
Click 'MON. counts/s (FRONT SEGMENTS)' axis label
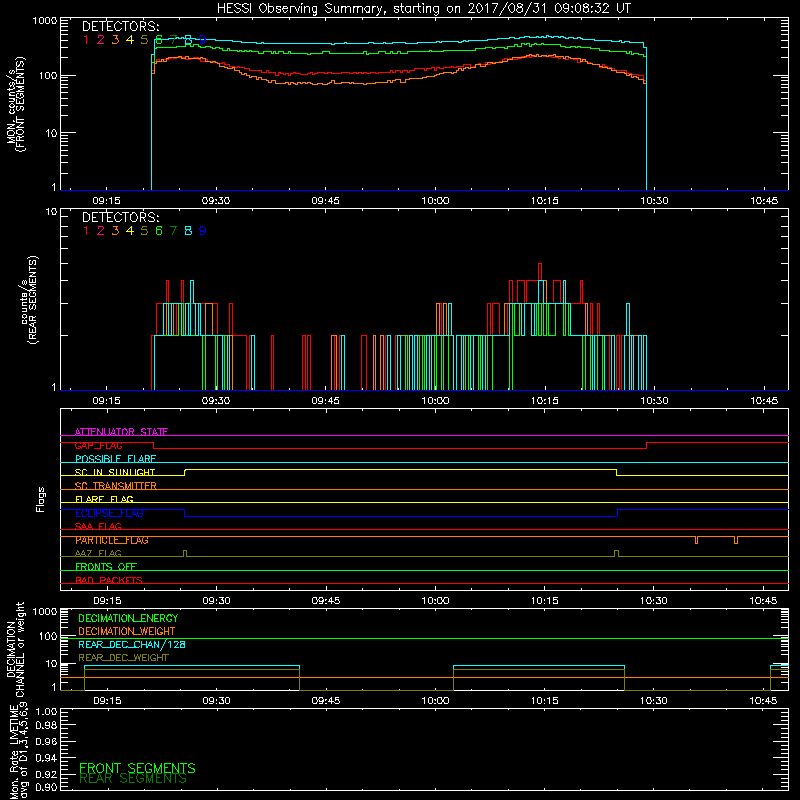[x=16, y=104]
